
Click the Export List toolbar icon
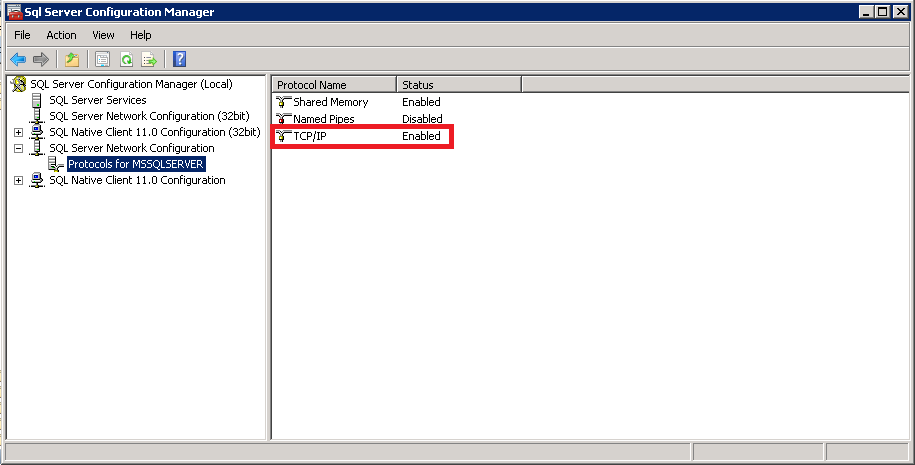point(149,59)
